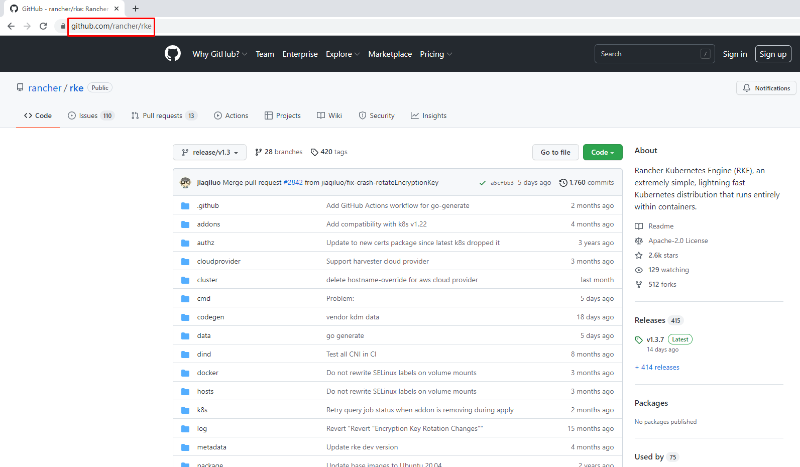Open 'Support harvester cloud provider' commit message
The height and width of the screenshot is (467, 800).
click(378, 261)
